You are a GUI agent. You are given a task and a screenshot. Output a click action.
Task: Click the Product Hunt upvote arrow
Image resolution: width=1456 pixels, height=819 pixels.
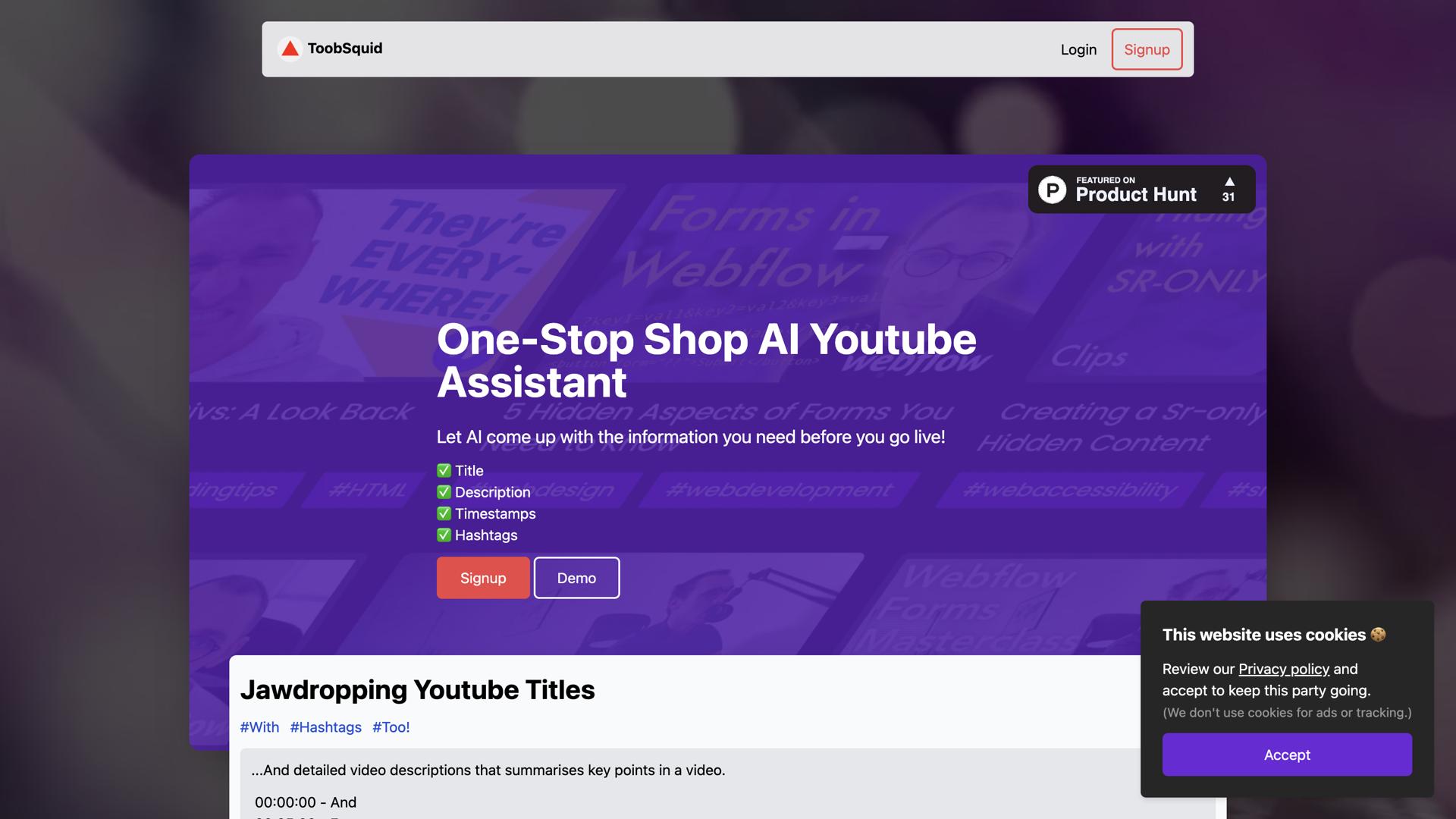[1229, 182]
